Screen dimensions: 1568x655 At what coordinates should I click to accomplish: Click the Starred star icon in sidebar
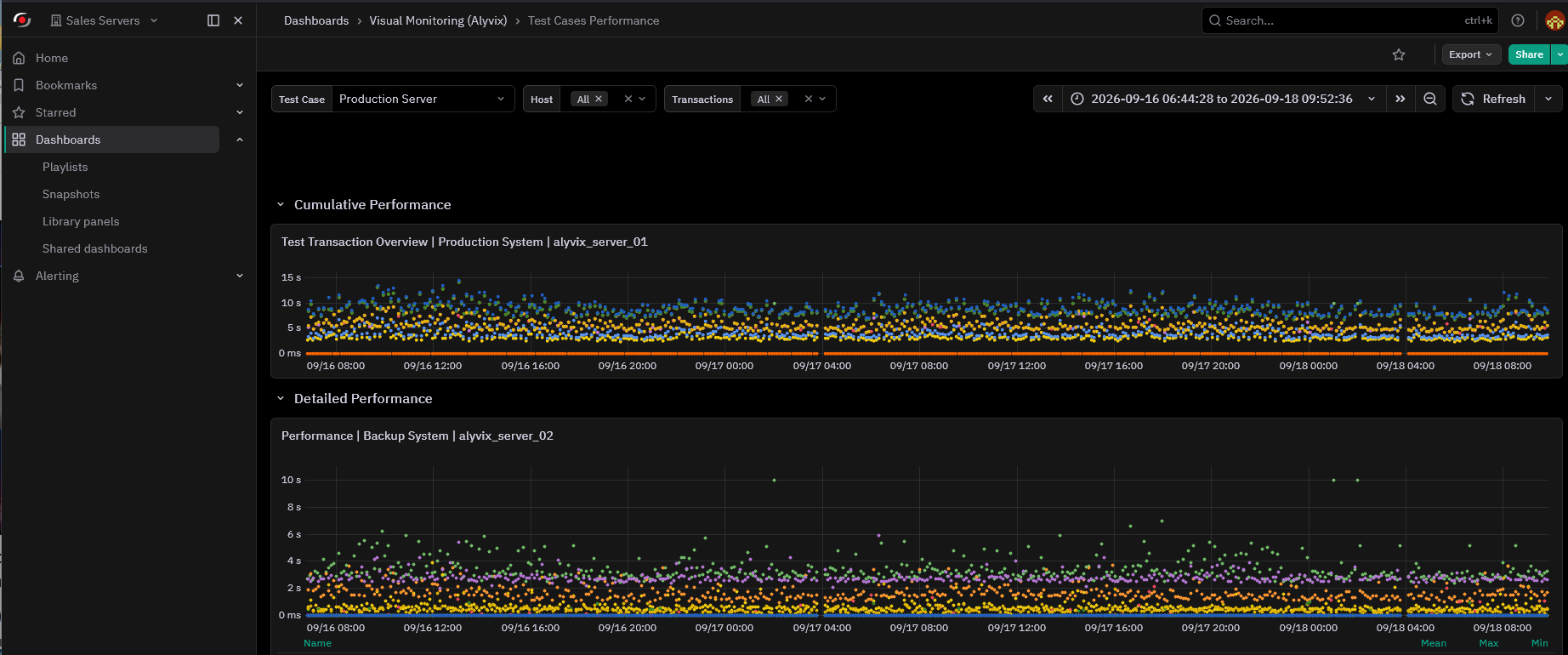(x=19, y=112)
